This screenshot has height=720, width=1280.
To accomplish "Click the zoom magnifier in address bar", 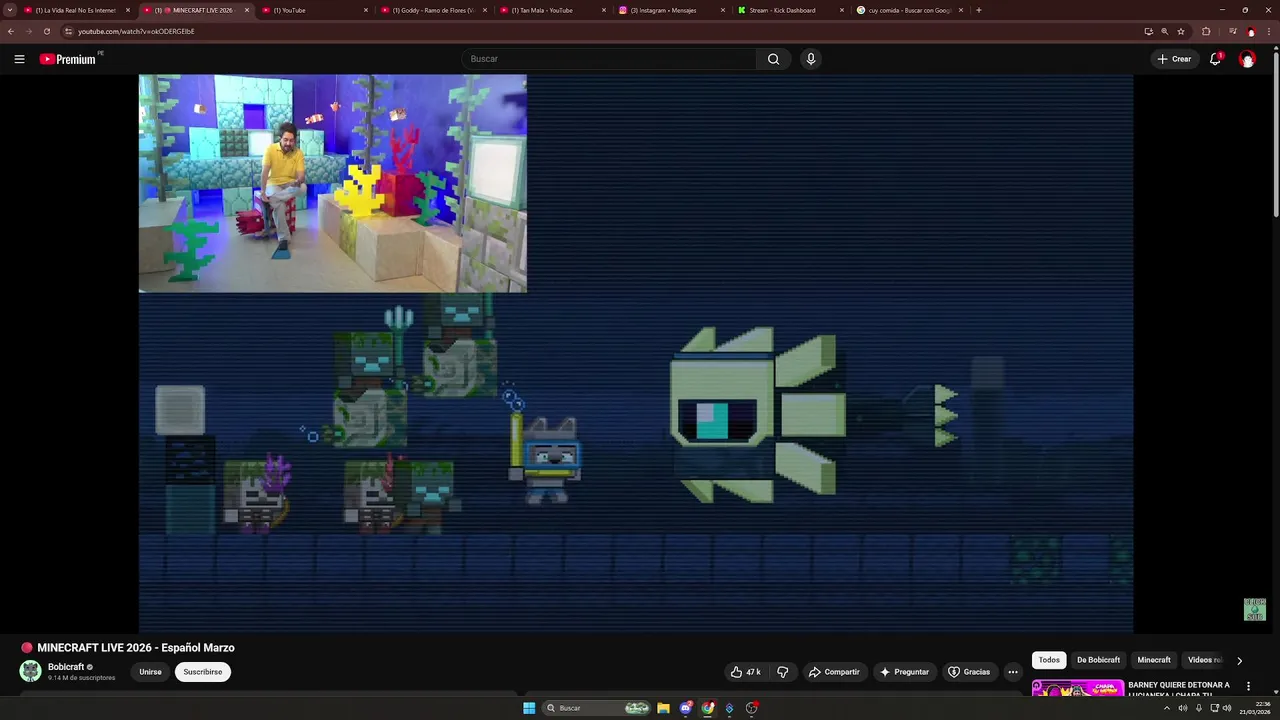I will click(1165, 31).
